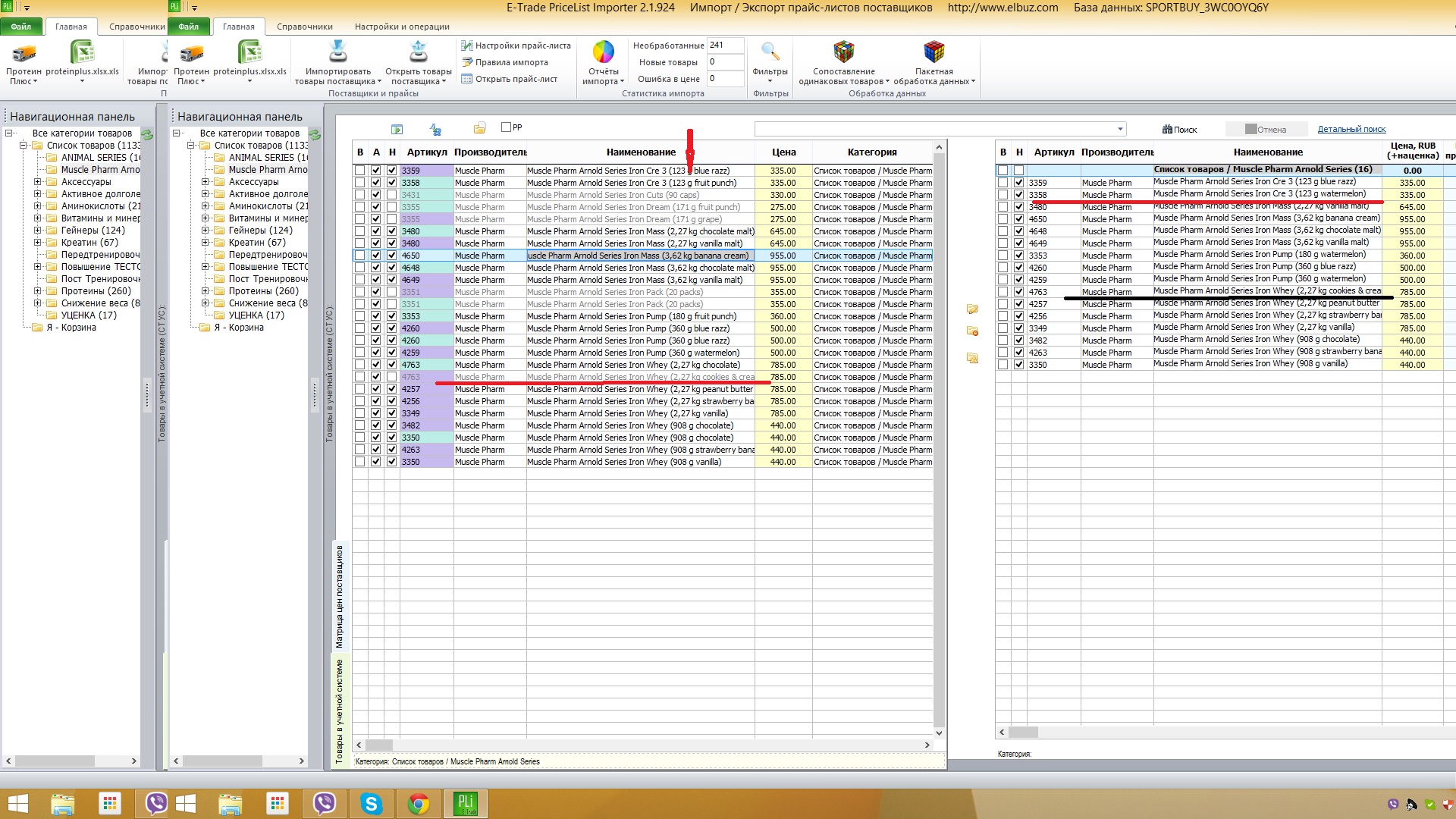Expand Аминокислоты in the leftmost navigation tree
1456x819 pixels.
(37, 206)
